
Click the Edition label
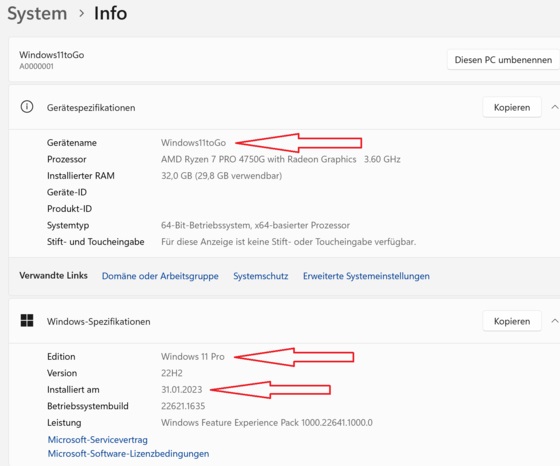[x=61, y=357]
